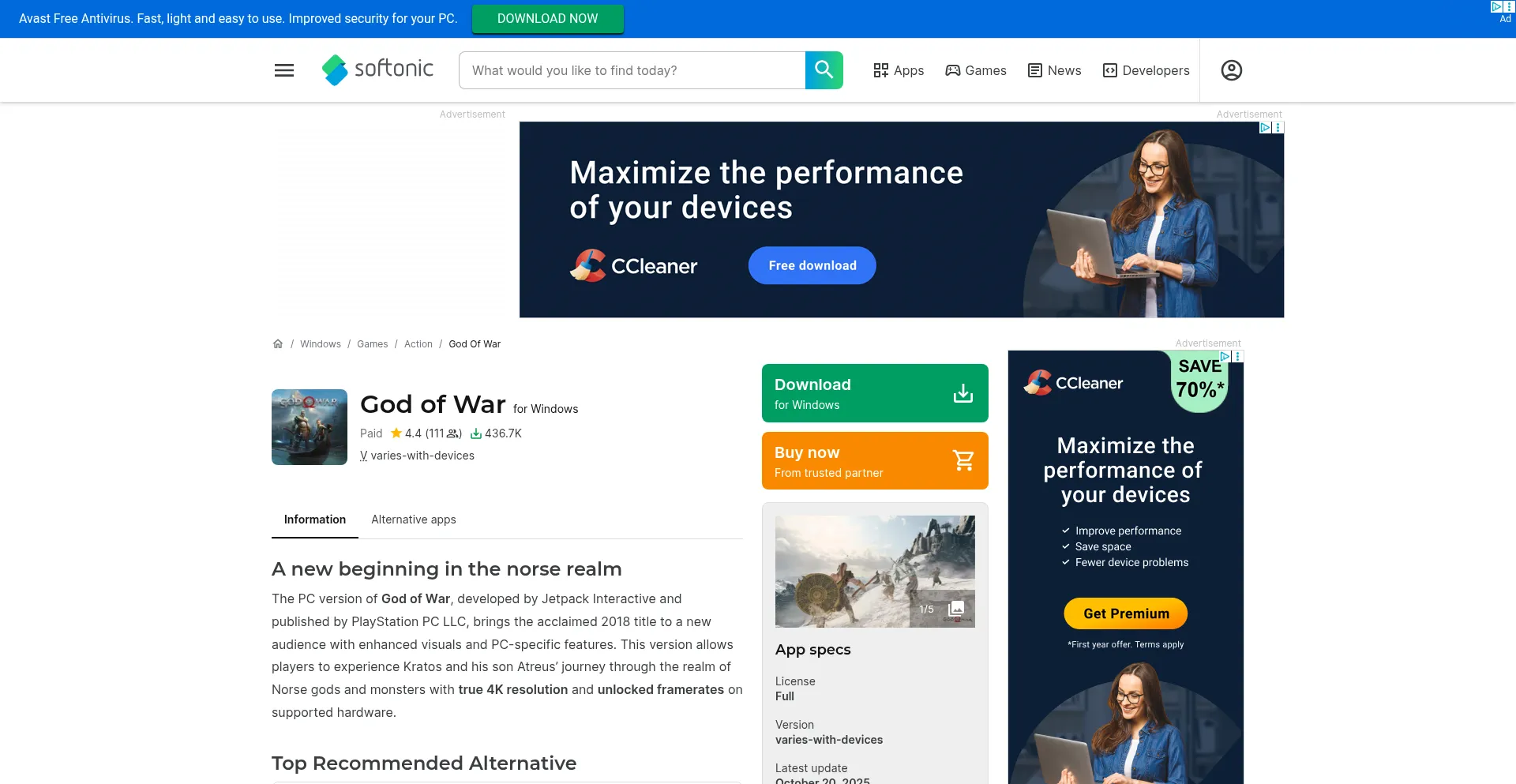Focus the search input field
Viewport: 1516px width, 784px height.
(x=632, y=70)
